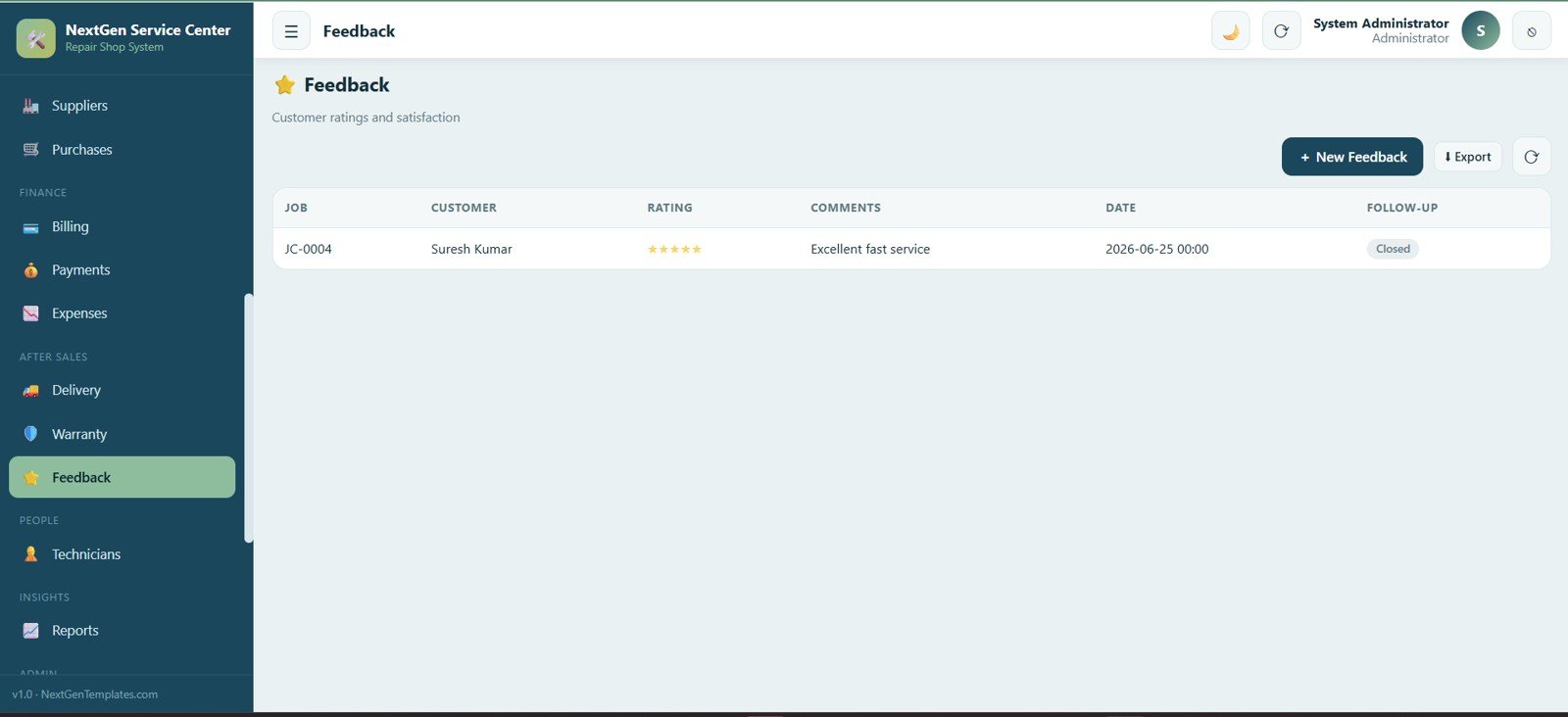
Task: Open the Payments section
Action: (x=122, y=270)
